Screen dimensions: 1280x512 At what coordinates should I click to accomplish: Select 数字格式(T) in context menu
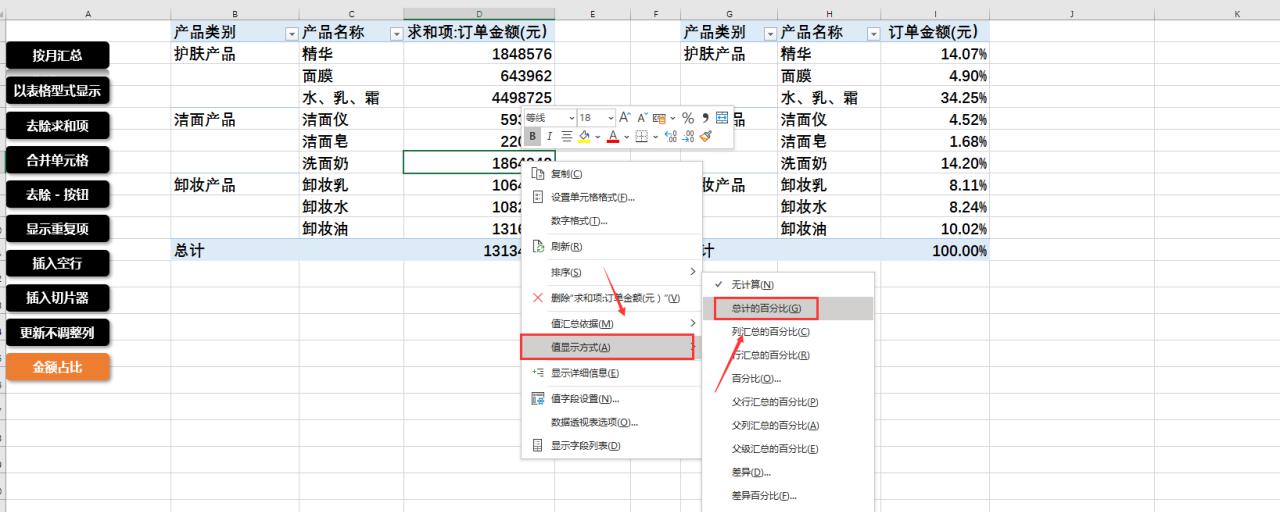pyautogui.click(x=611, y=220)
